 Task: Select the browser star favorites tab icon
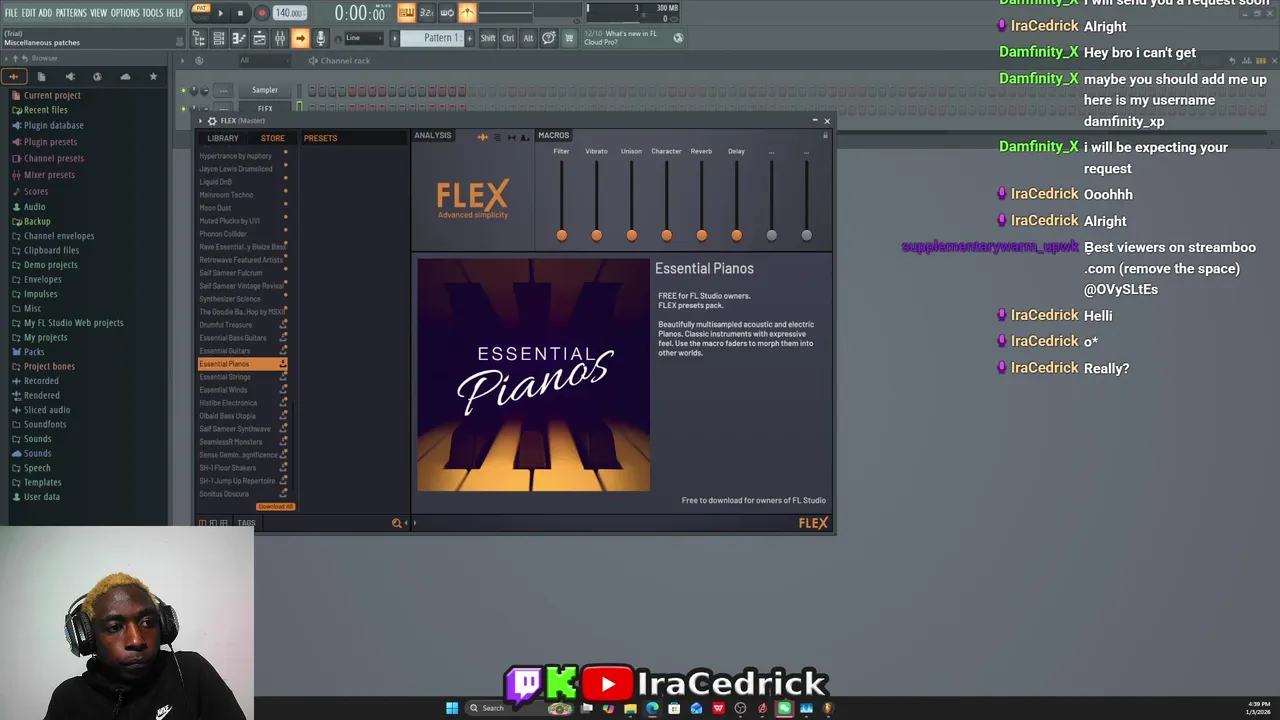pos(153,76)
